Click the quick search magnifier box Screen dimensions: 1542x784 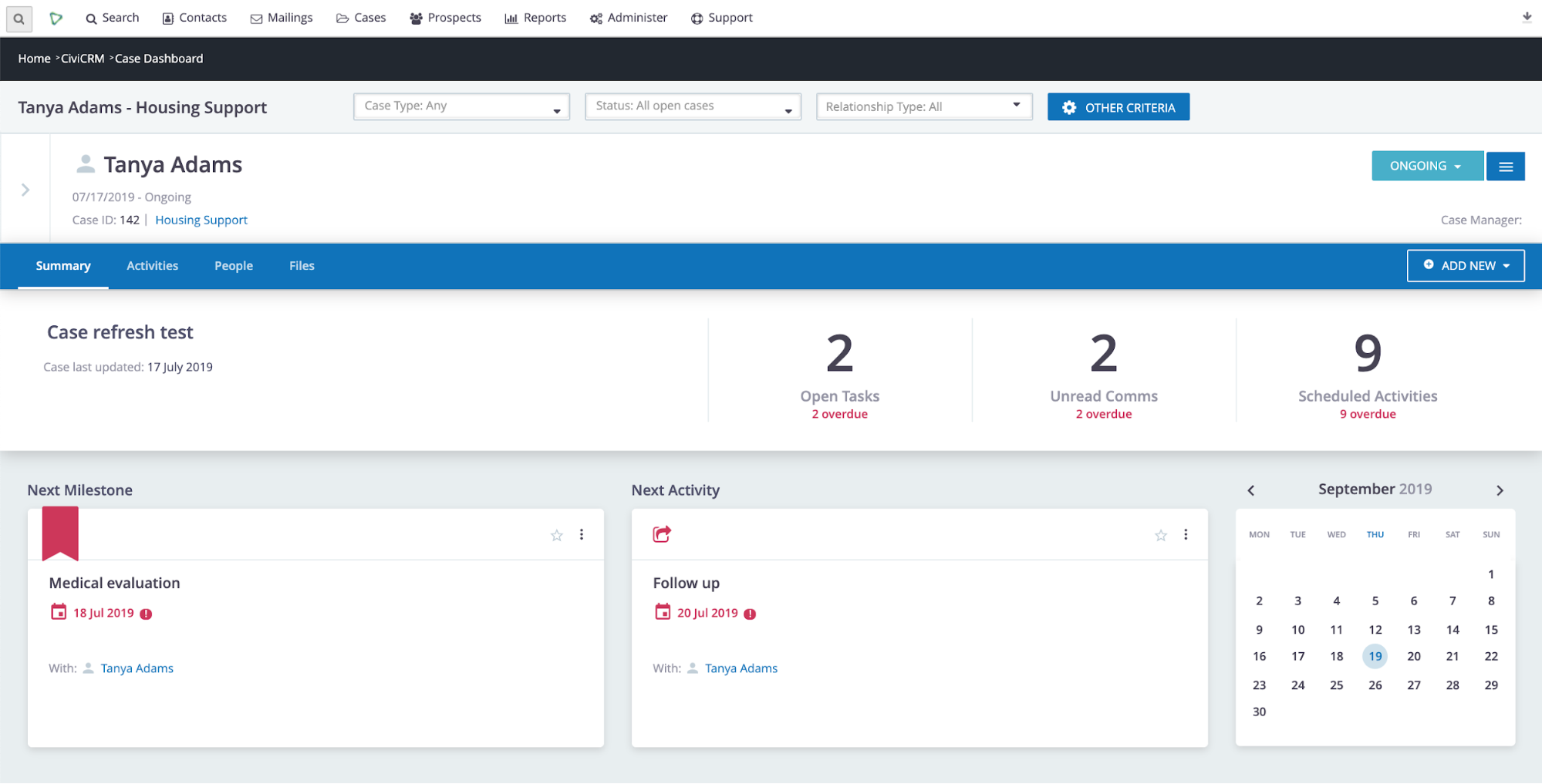(x=19, y=19)
